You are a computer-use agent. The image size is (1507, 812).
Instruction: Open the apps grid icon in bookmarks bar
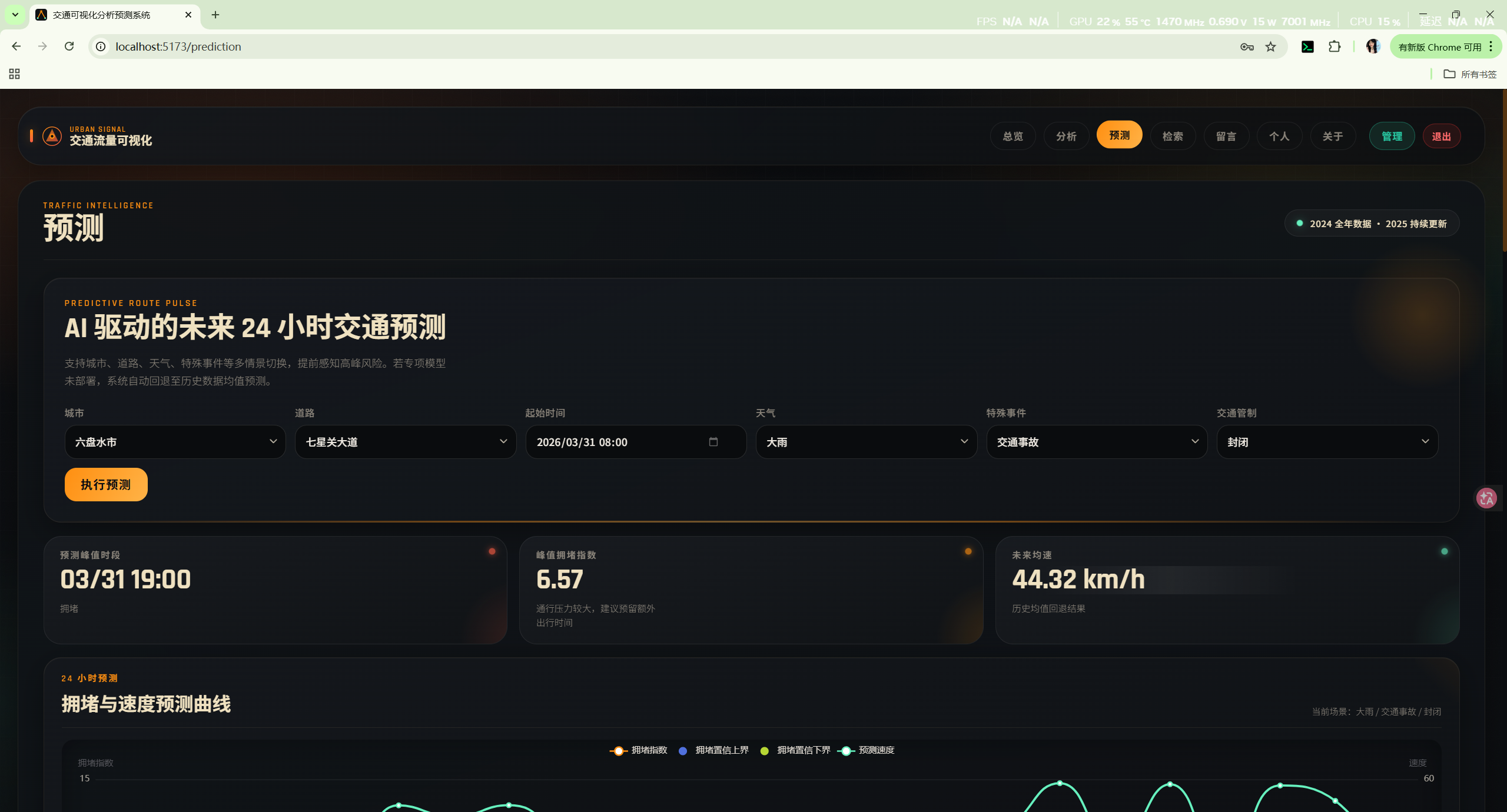point(15,74)
